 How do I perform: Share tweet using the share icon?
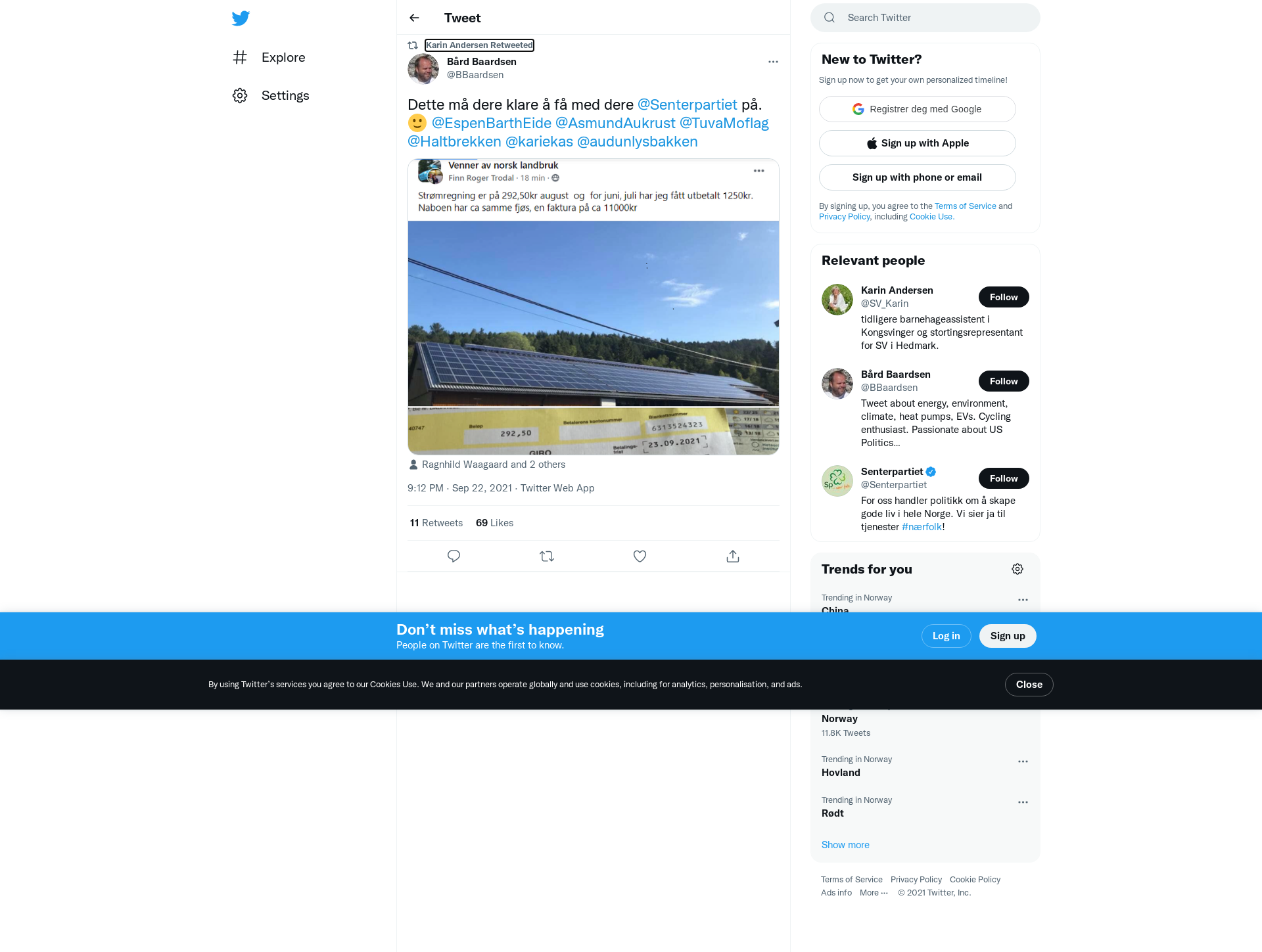(733, 556)
